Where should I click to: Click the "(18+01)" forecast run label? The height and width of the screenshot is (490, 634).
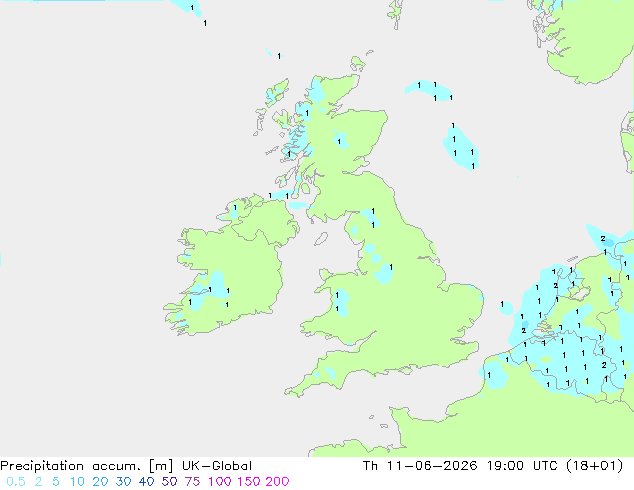point(594,466)
